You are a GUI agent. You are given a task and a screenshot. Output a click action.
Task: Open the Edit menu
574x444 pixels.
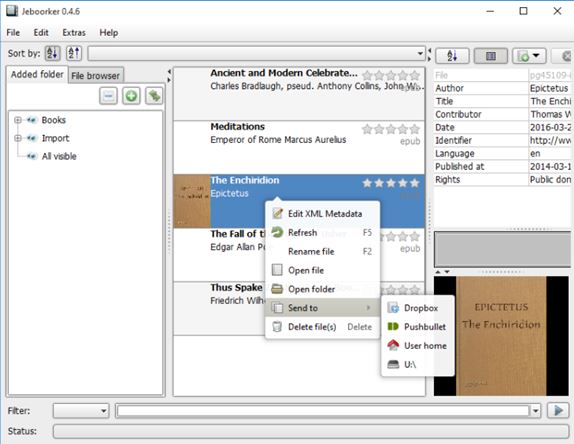[41, 33]
